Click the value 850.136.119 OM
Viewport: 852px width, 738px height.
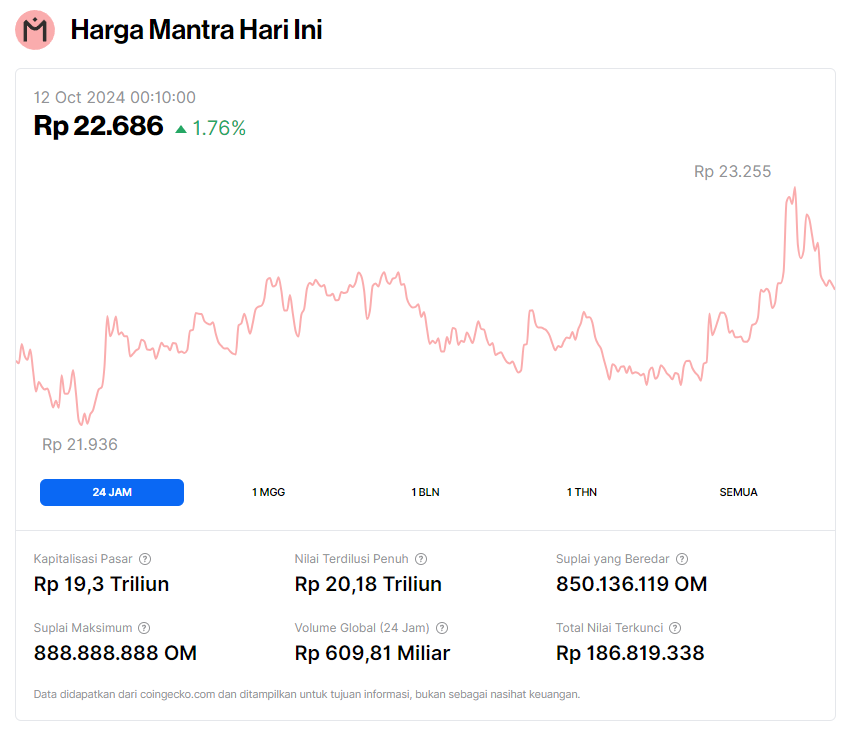tap(631, 584)
